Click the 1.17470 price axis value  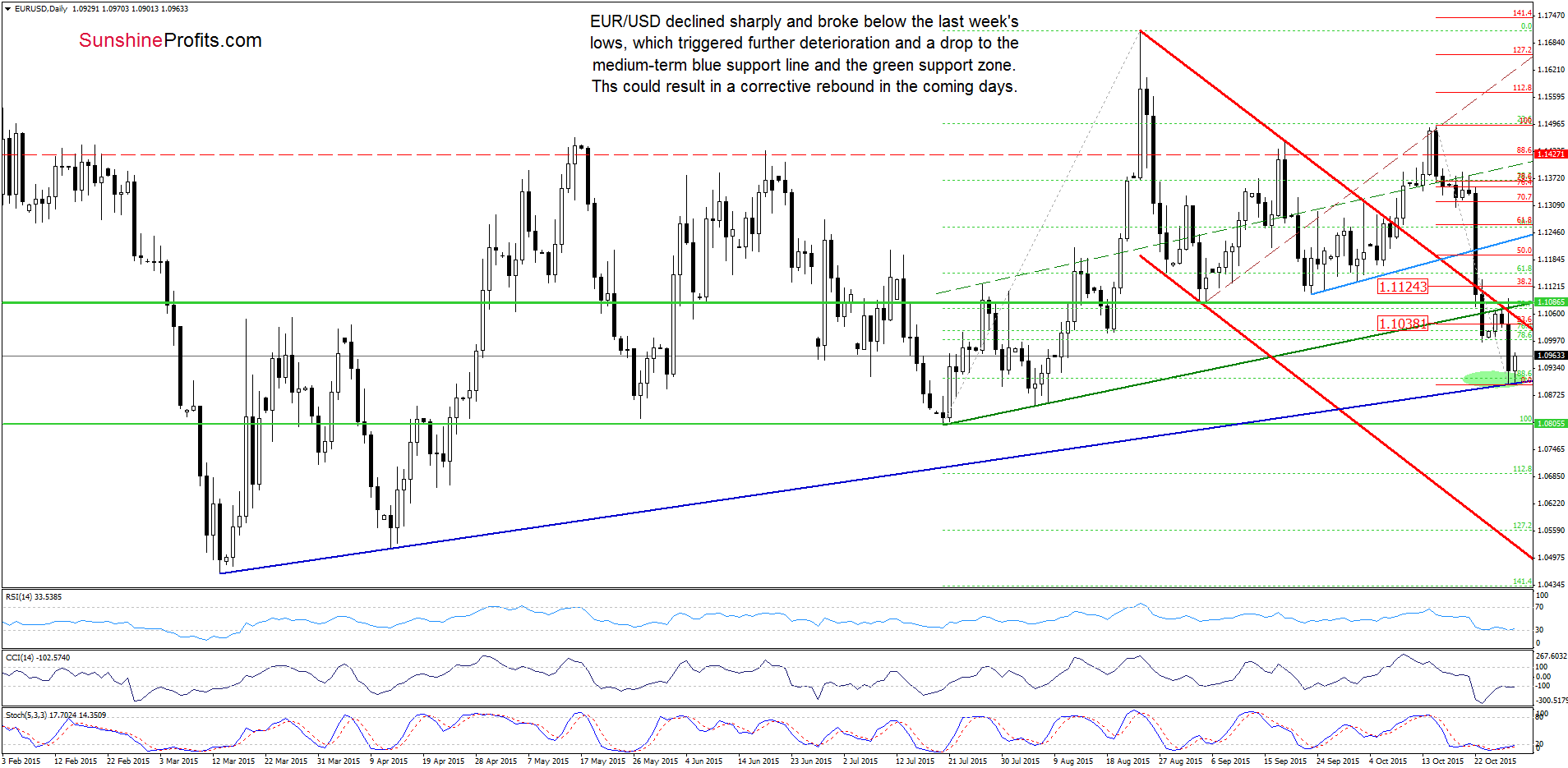1552,16
